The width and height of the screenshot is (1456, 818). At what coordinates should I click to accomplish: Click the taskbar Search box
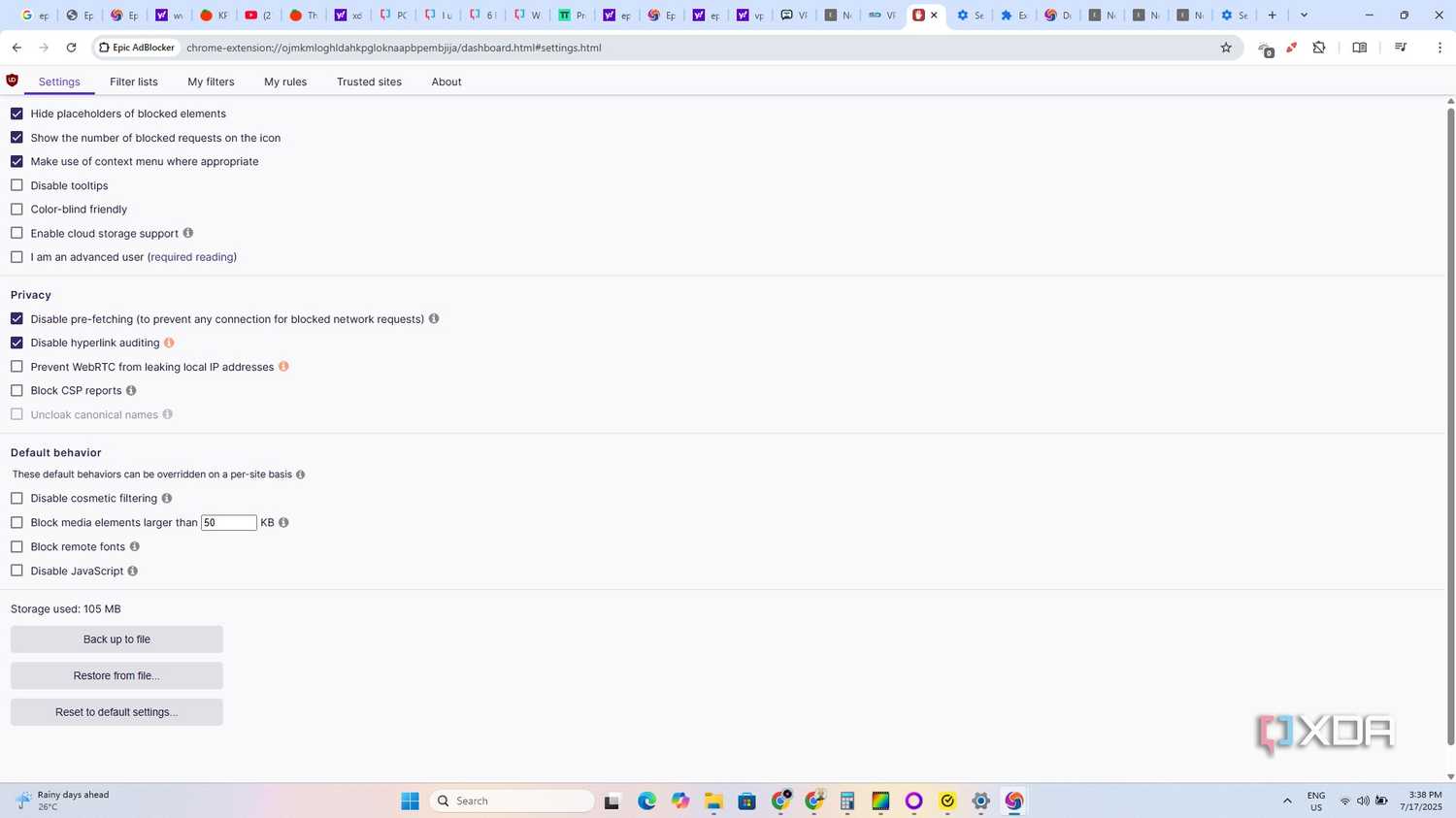(x=512, y=801)
